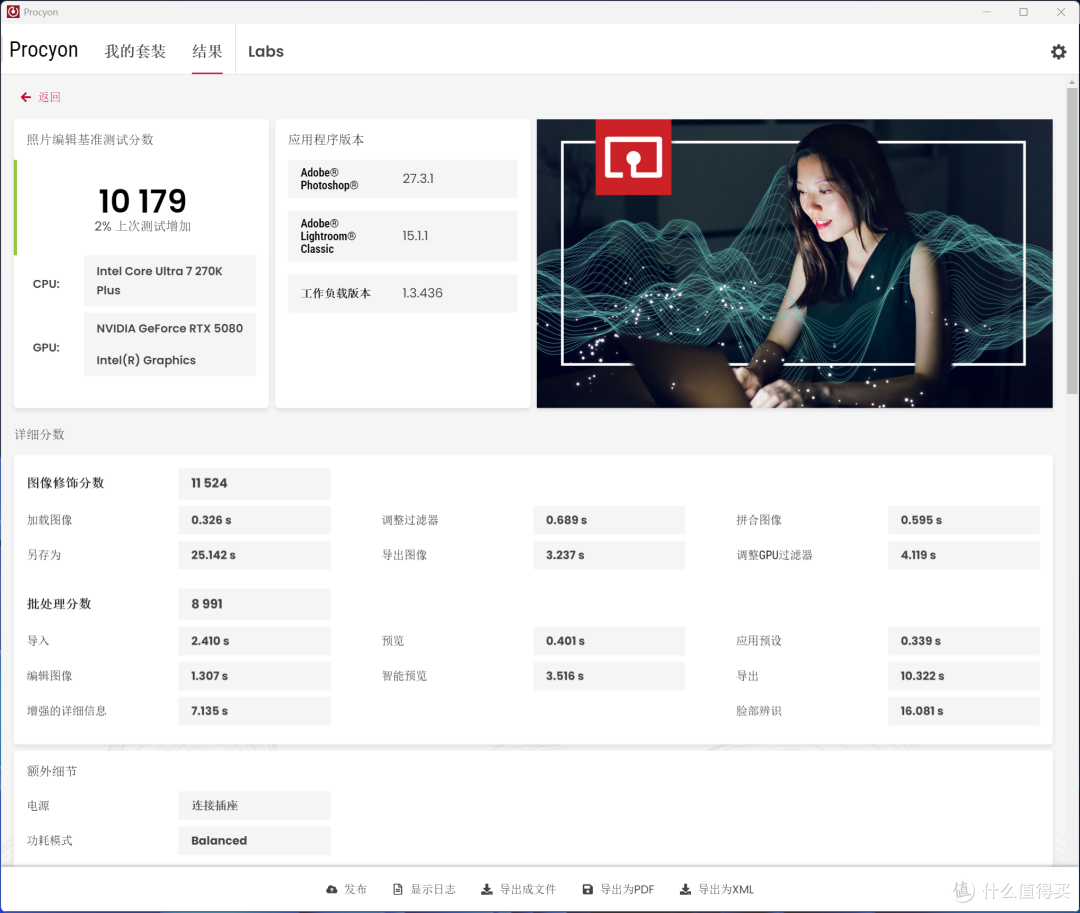This screenshot has height=913, width=1080.
Task: Click 导出 value 10.322 s
Action: [x=964, y=676]
